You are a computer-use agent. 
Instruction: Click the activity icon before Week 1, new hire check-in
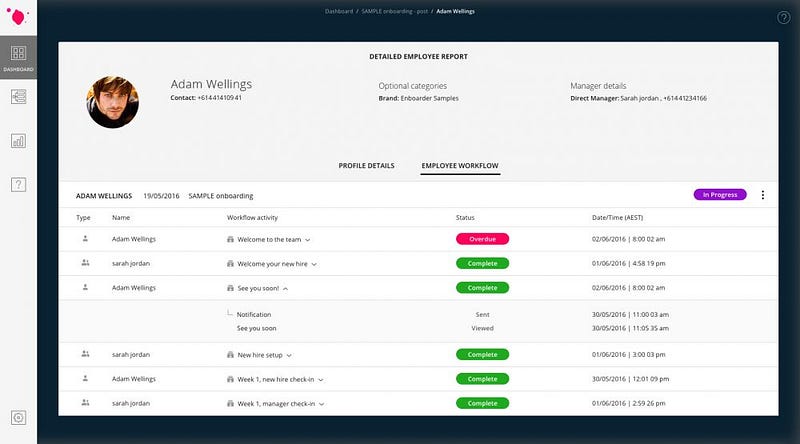click(x=230, y=379)
